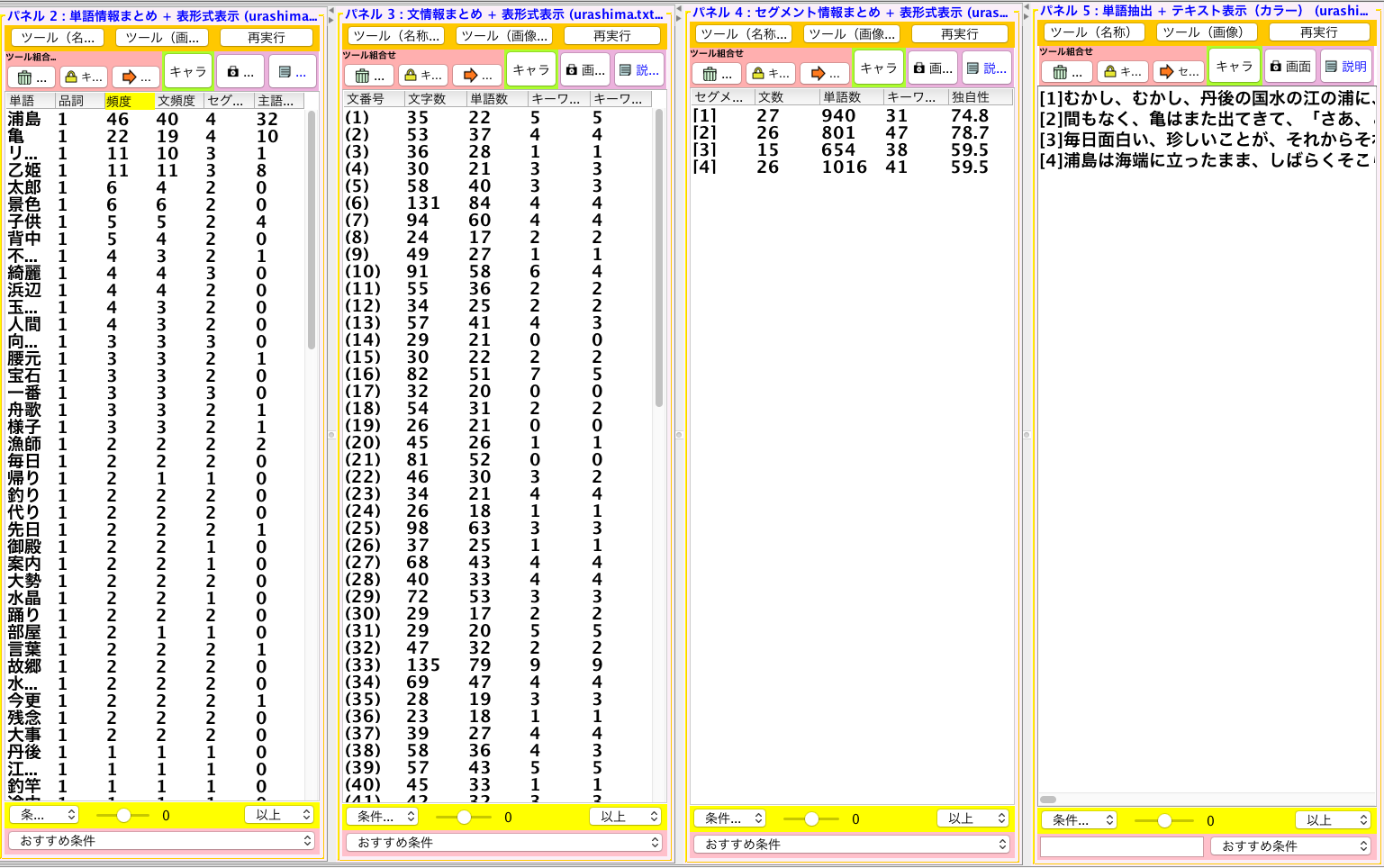Click the 独自性 column header in Panel 4

pyautogui.click(x=980, y=97)
